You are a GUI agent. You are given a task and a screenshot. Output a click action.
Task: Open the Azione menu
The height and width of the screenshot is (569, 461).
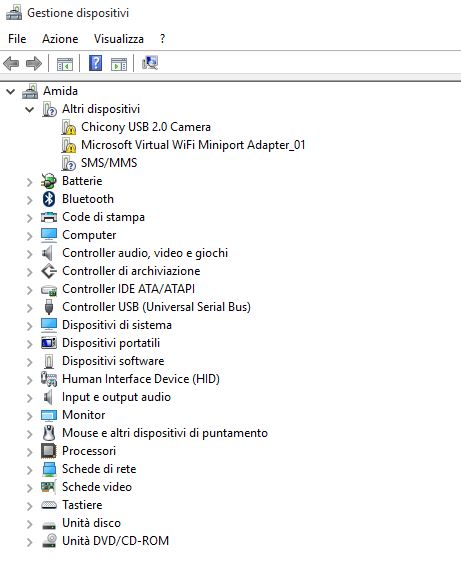60,38
